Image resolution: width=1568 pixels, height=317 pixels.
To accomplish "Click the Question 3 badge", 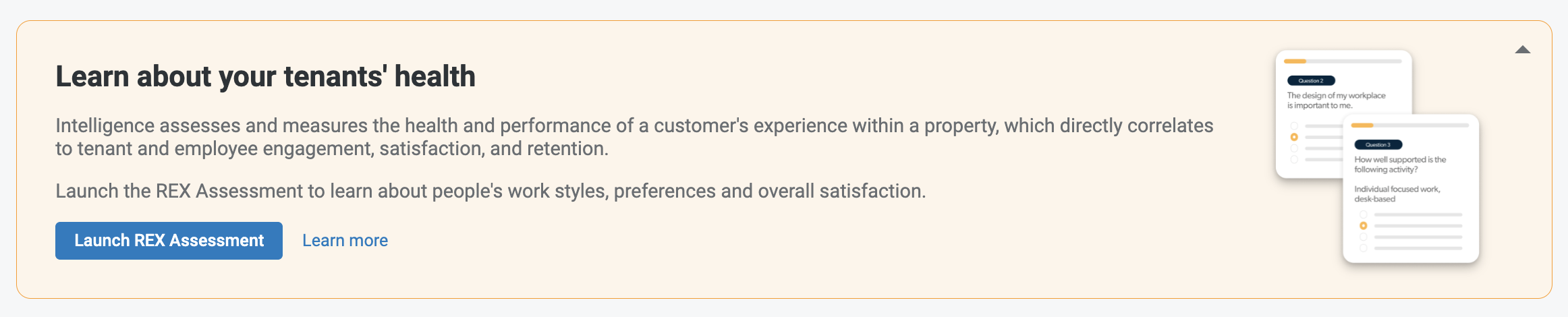I will pos(1378,144).
